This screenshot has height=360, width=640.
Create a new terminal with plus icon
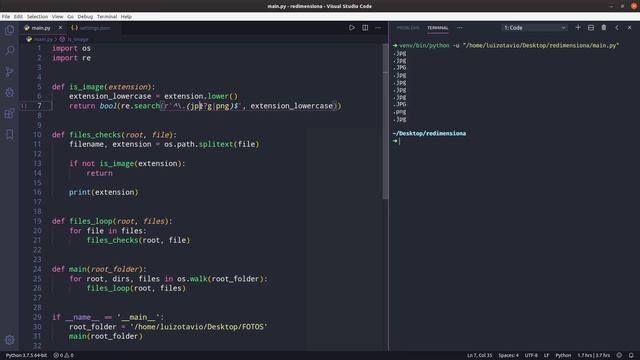(578, 28)
